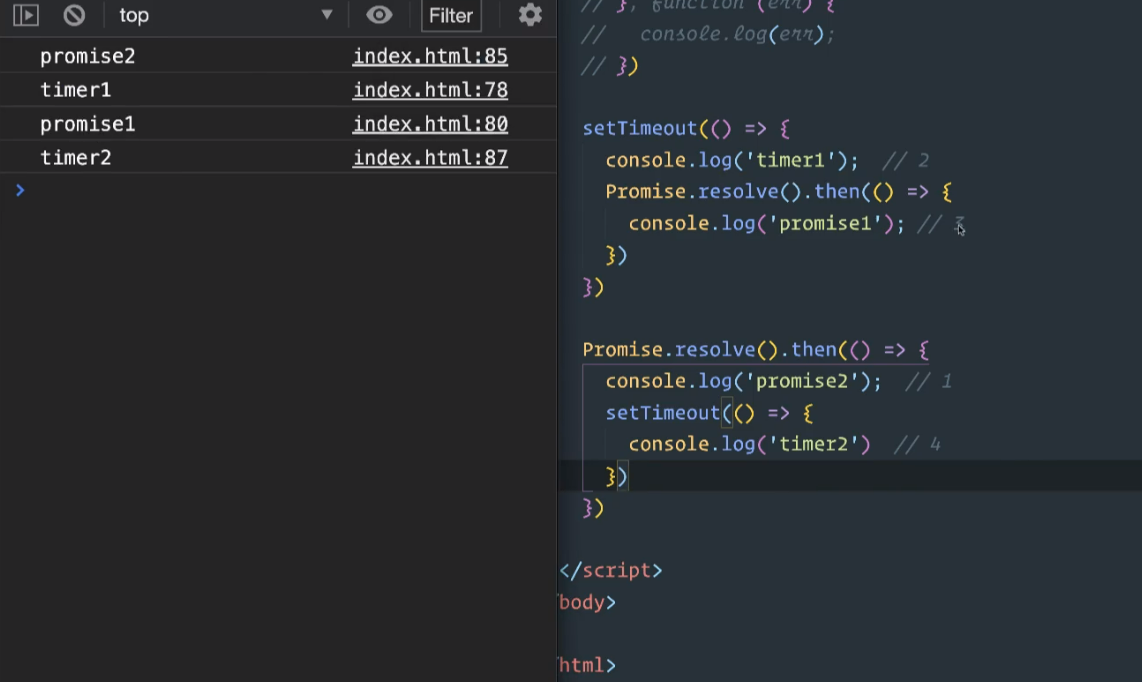Toggle the console sidebar panel icon
1142x682 pixels.
pos(25,15)
